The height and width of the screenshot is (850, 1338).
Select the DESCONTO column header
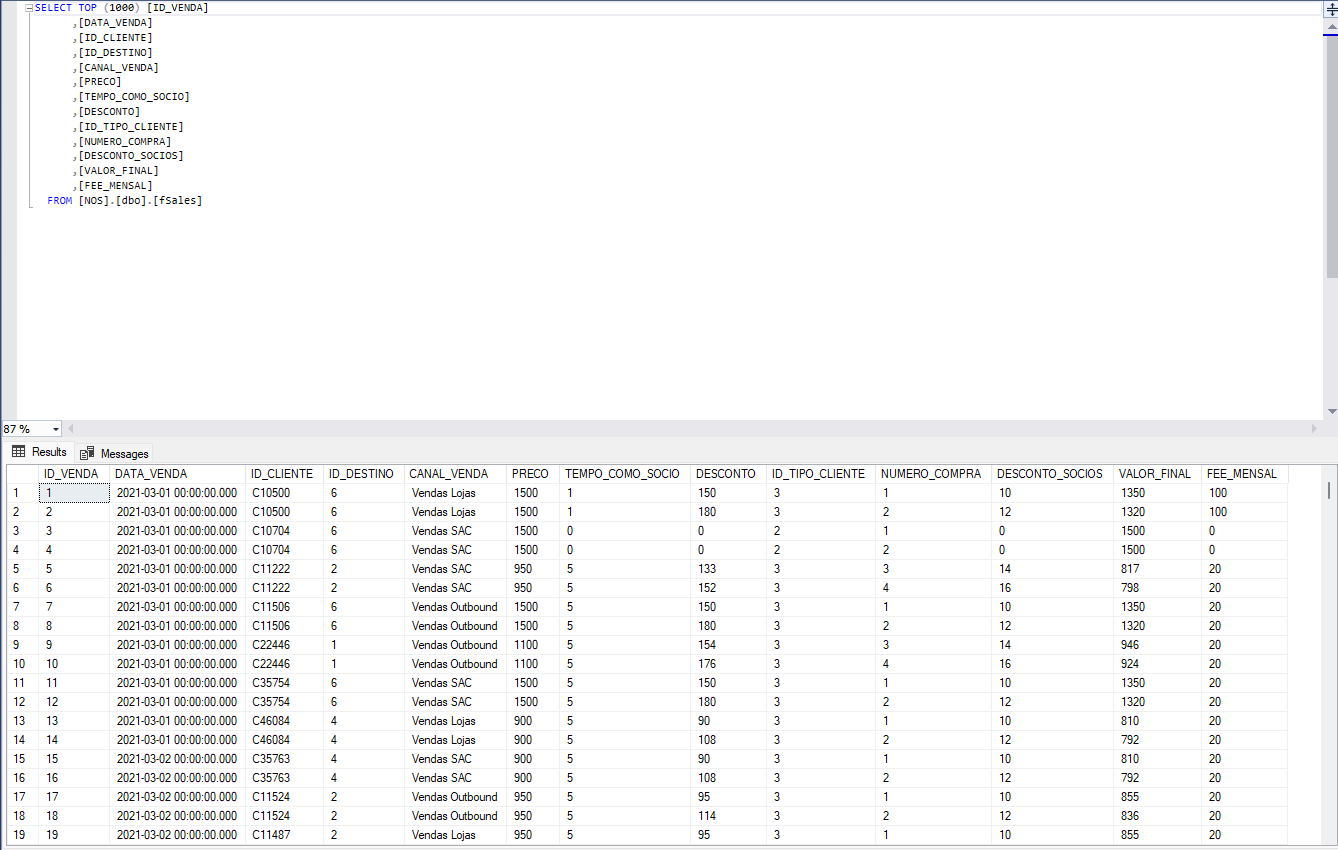click(x=728, y=474)
